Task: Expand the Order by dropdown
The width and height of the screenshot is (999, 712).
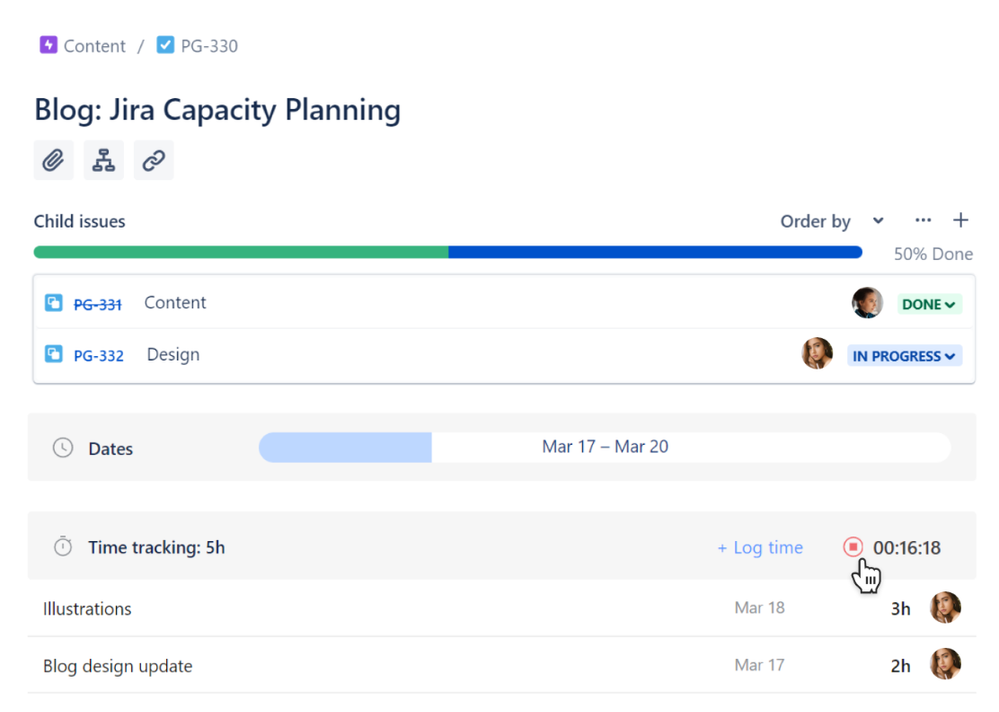Action: [832, 221]
